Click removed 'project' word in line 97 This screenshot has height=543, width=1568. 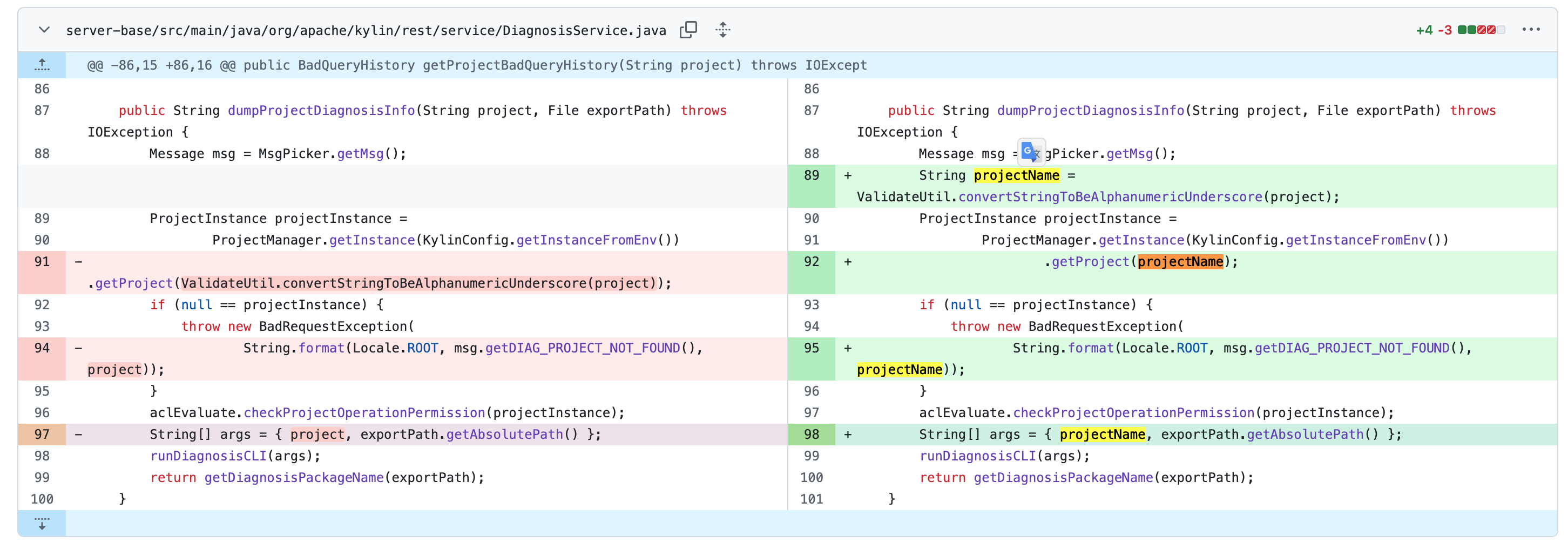coord(317,435)
